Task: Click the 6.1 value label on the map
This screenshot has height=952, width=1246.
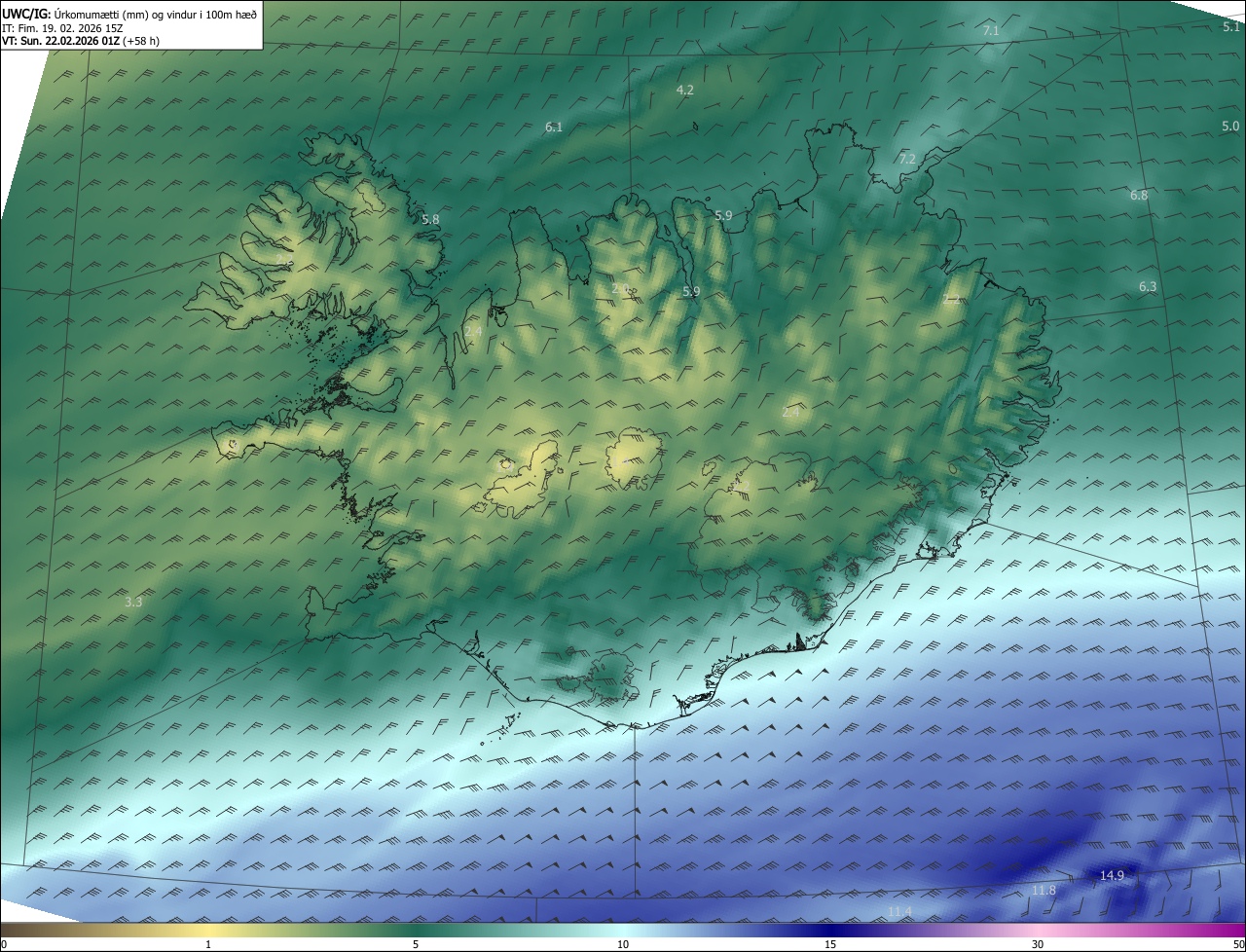Action: 554,127
